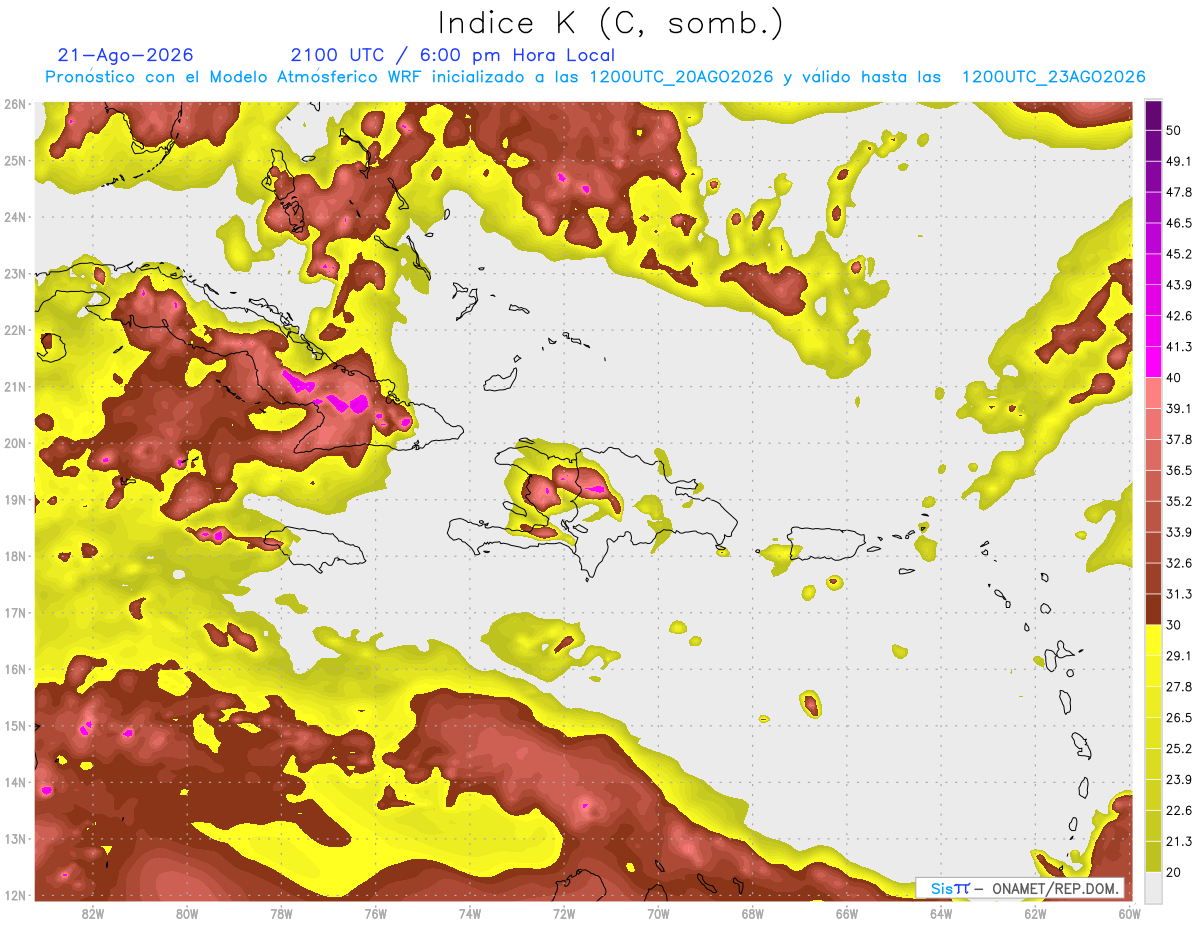This screenshot has height=927, width=1200.
Task: Click the "45.2" color scale value
Action: 1179,254
